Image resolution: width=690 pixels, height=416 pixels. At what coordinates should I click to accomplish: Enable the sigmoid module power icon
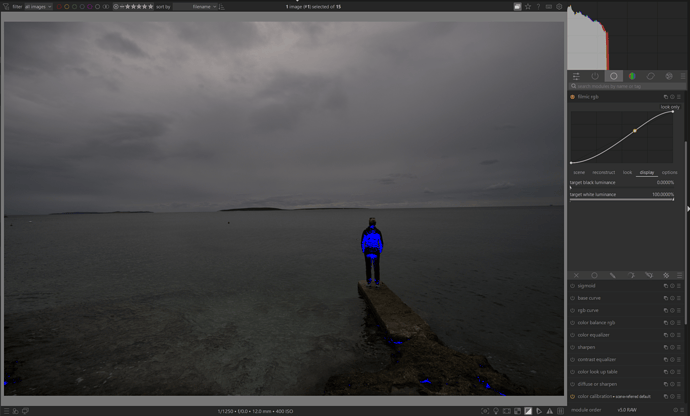[x=573, y=286]
